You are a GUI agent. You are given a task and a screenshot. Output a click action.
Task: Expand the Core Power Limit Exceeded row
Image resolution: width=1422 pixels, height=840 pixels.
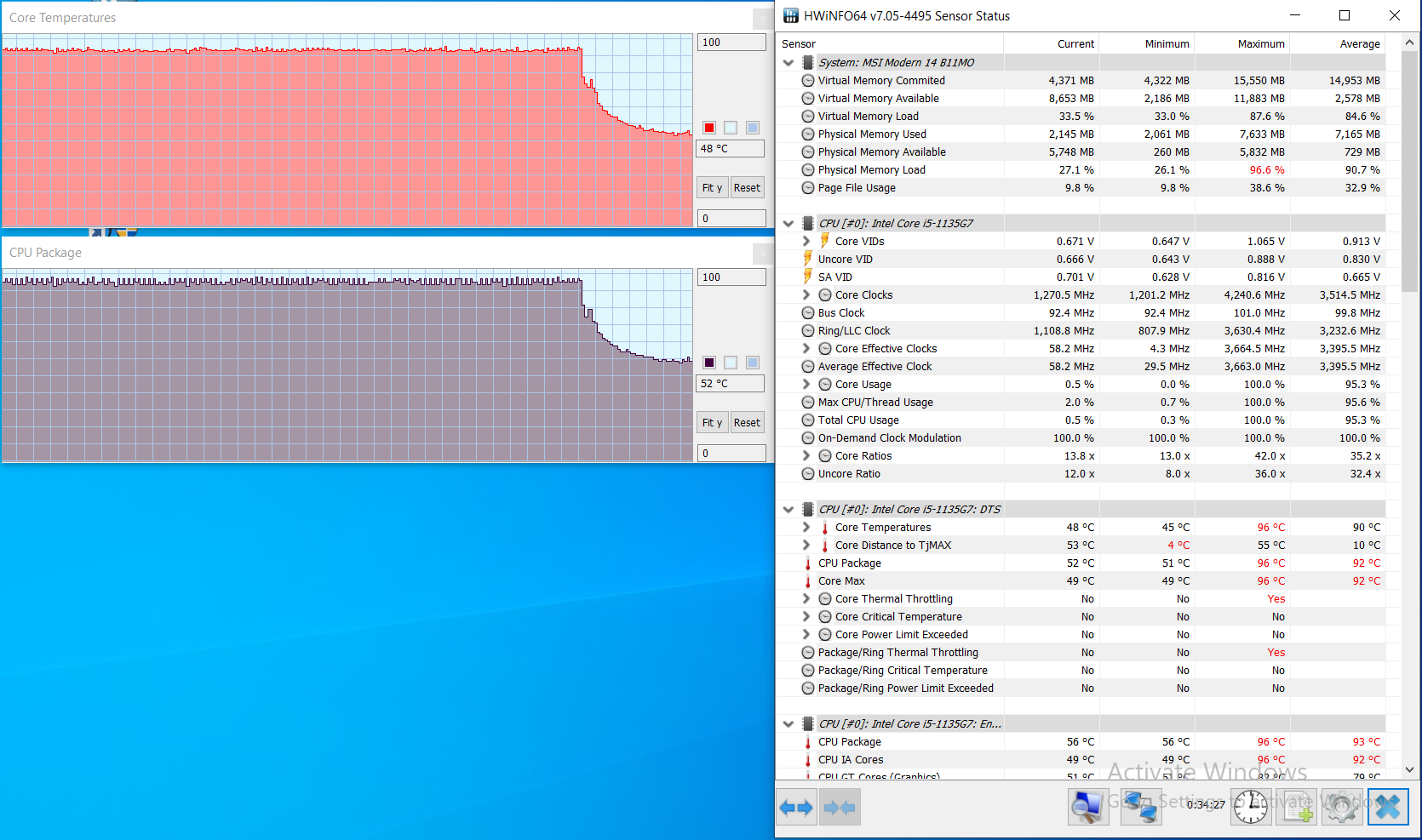(806, 634)
